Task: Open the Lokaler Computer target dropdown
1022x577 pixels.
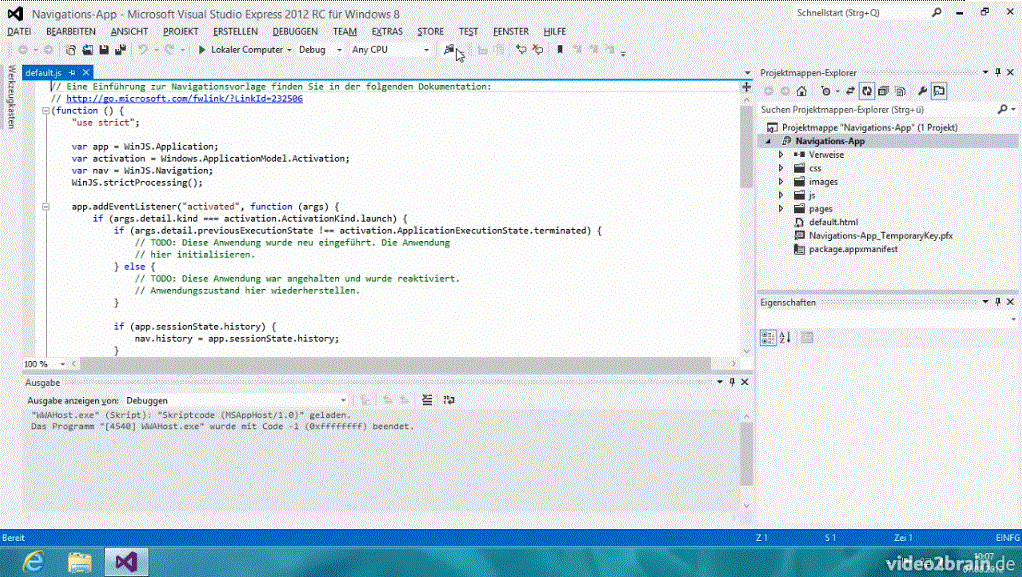Action: tap(289, 50)
